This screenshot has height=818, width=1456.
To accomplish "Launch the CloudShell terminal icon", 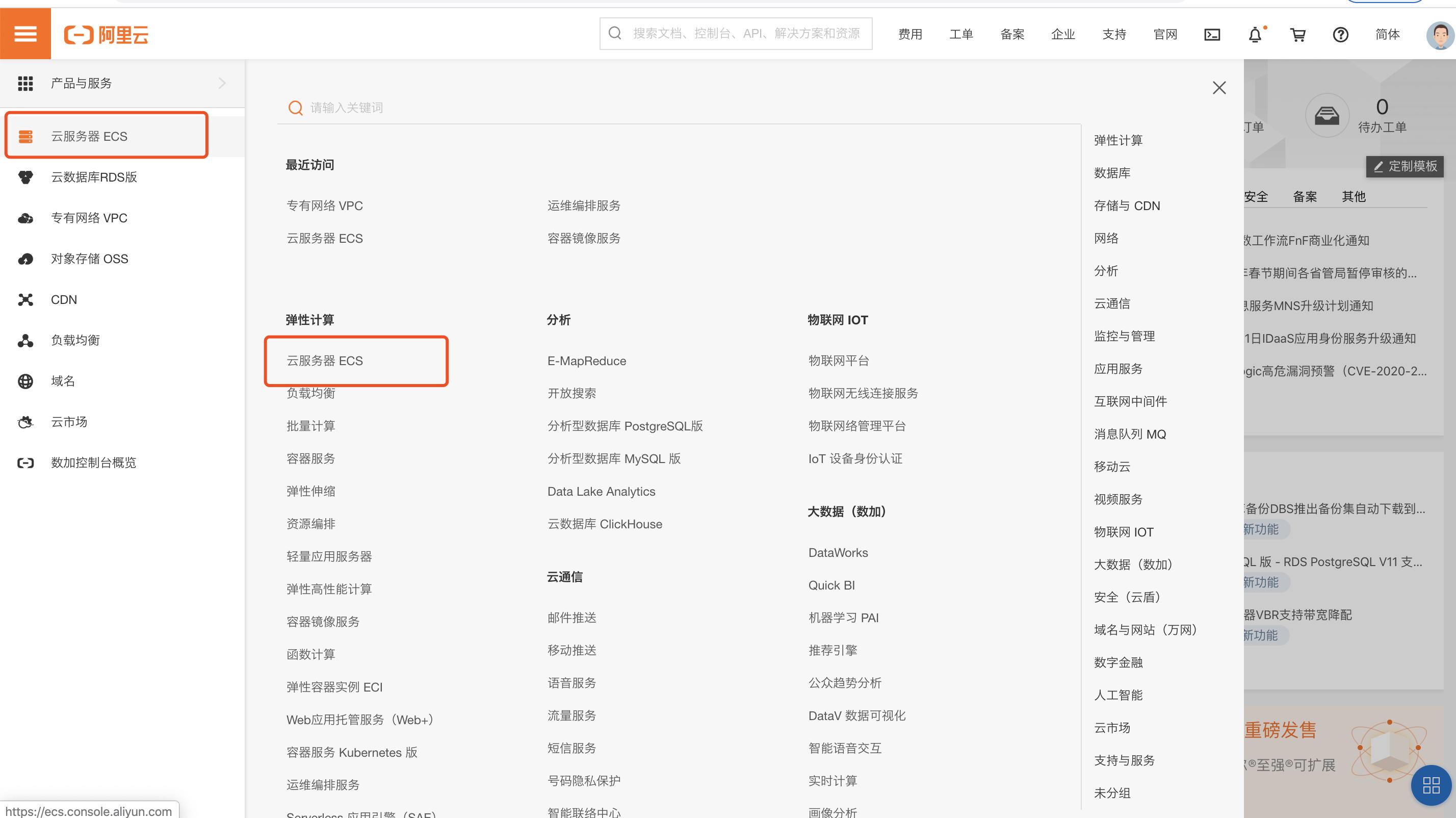I will (x=1212, y=35).
